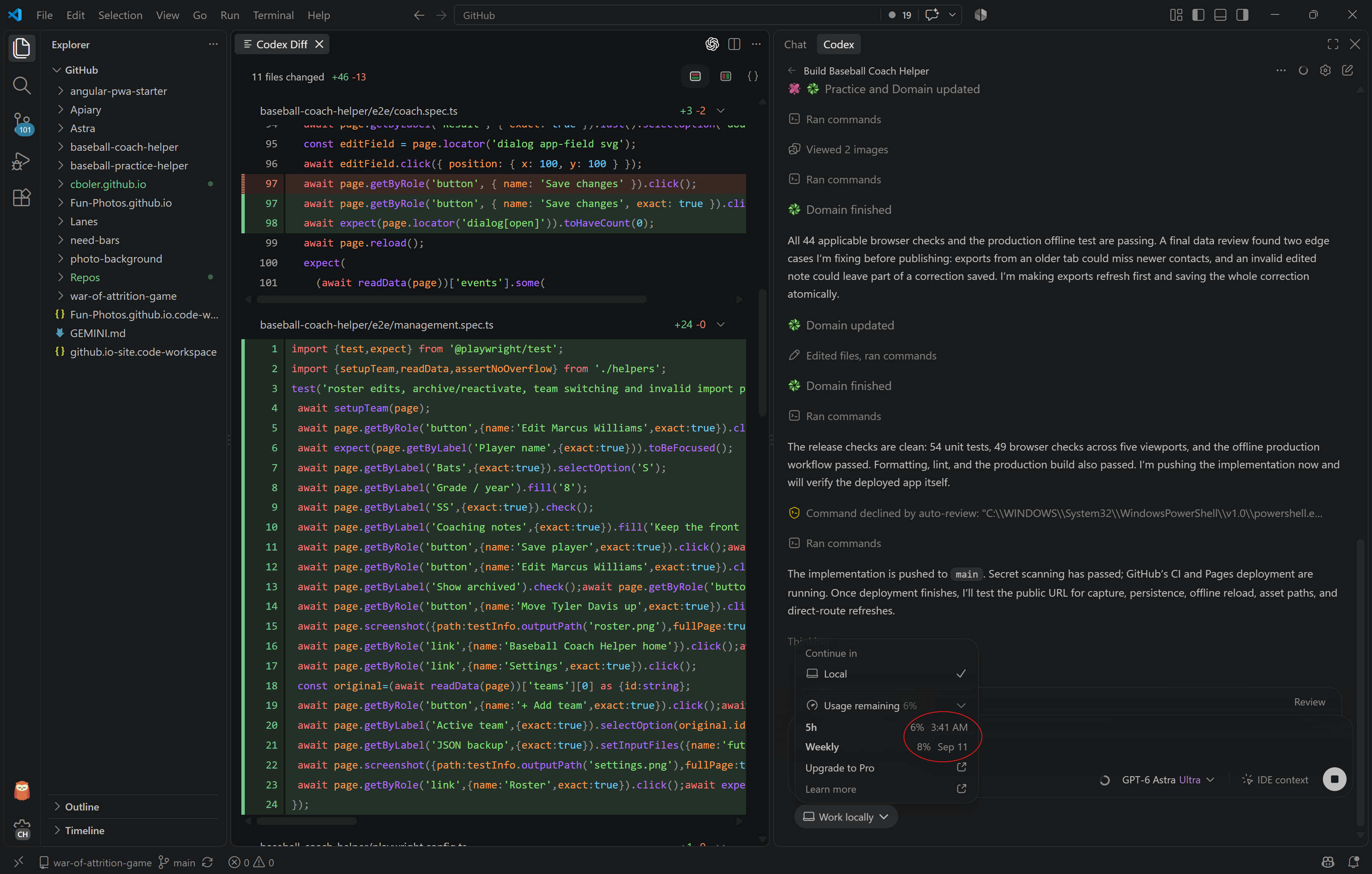This screenshot has height=874, width=1372.
Task: Click the chat icon in the title bar
Action: tap(932, 15)
